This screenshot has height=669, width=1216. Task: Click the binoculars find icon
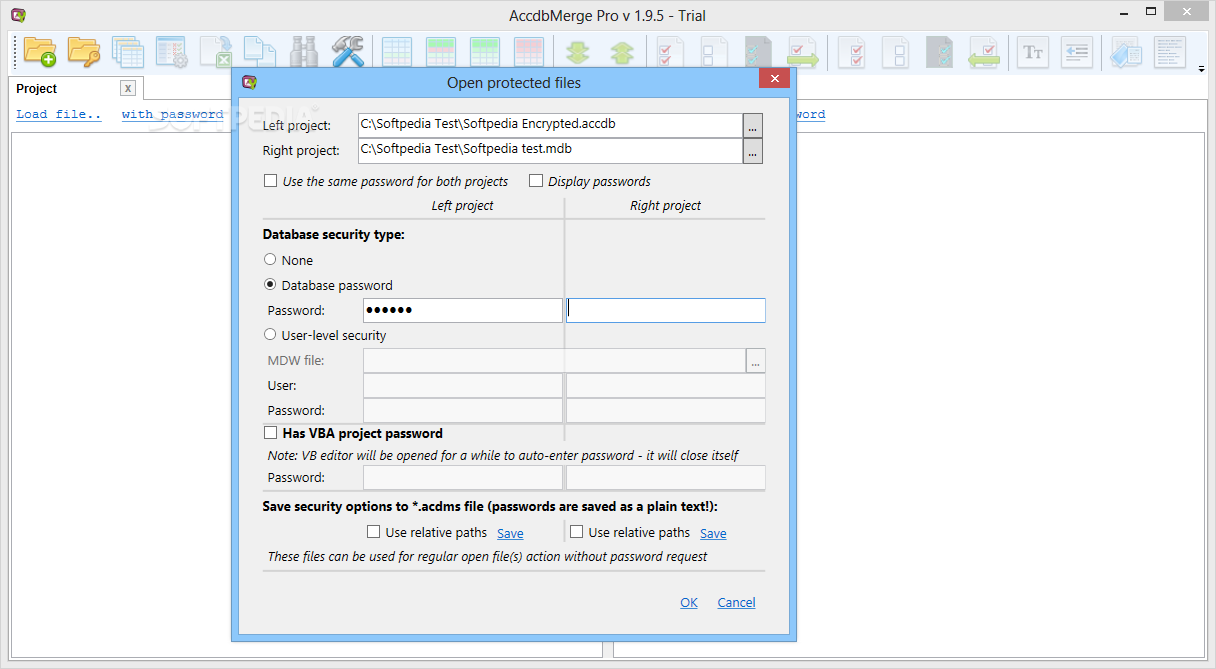[x=304, y=51]
